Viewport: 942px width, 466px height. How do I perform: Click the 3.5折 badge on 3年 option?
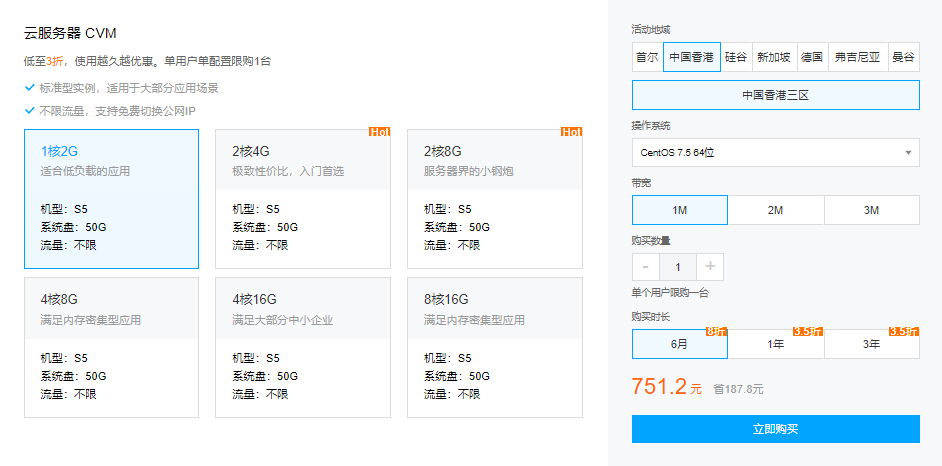click(904, 331)
